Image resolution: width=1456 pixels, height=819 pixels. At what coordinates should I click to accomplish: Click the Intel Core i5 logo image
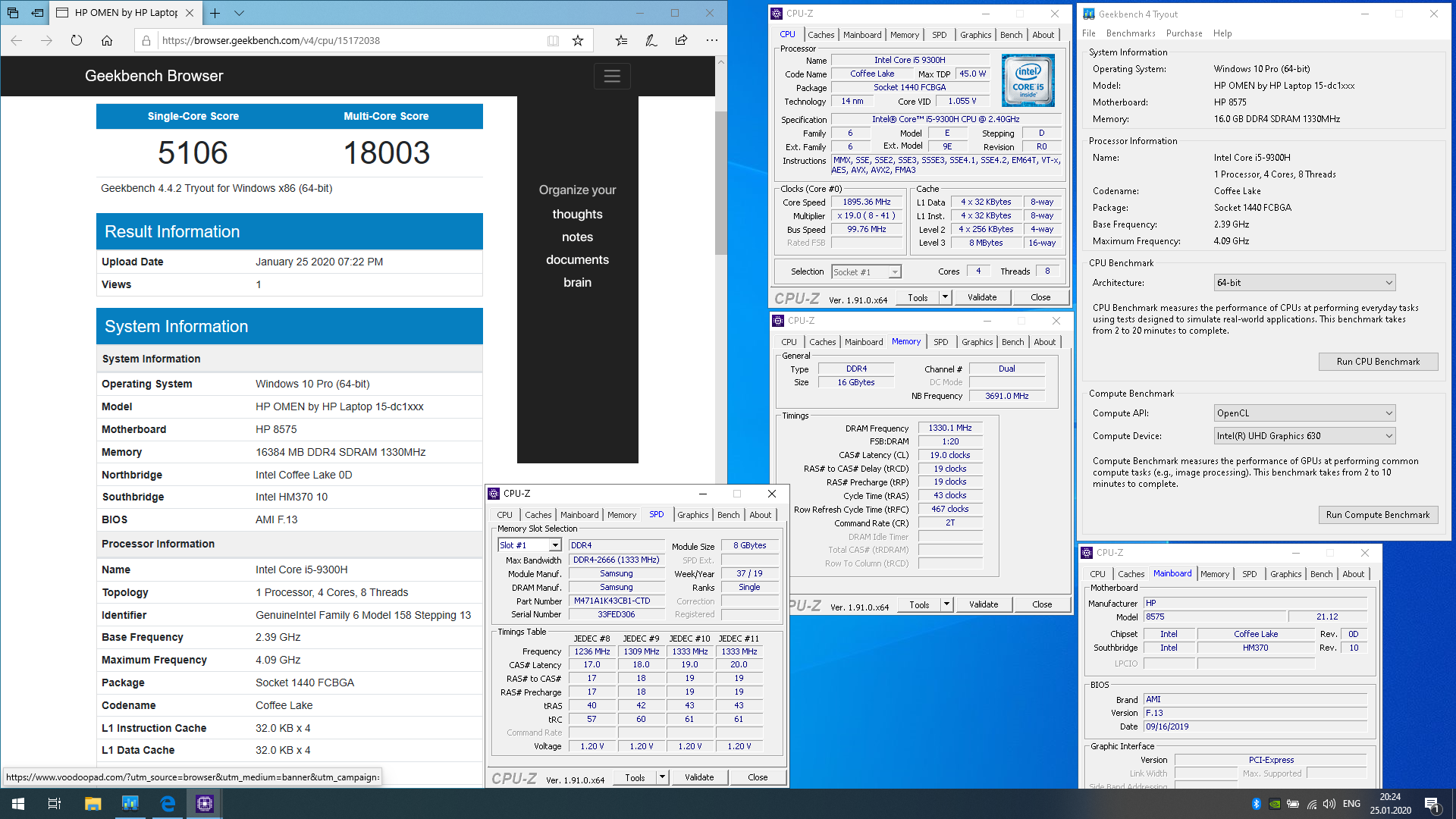click(x=1028, y=80)
